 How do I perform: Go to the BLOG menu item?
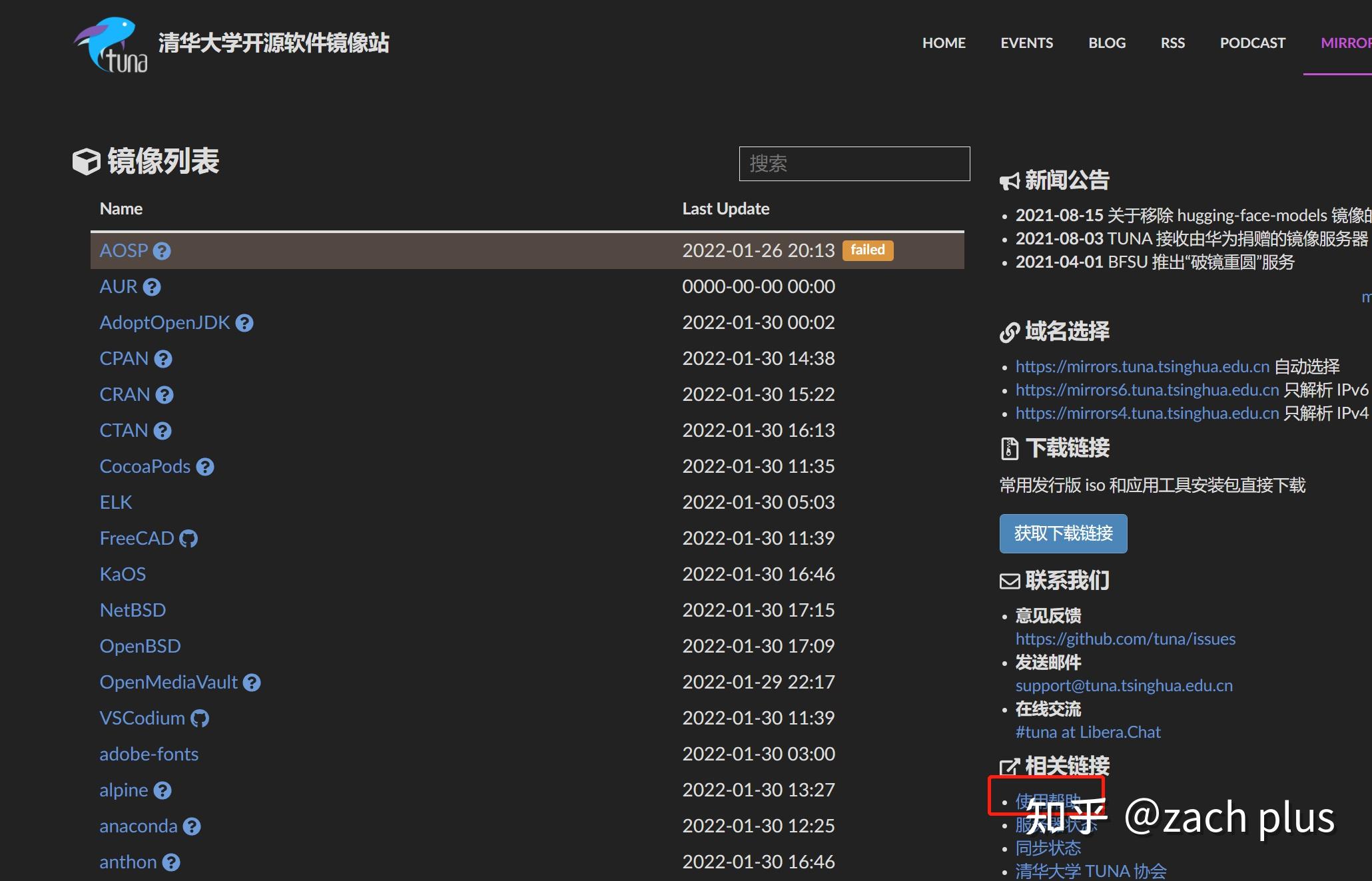tap(1107, 43)
